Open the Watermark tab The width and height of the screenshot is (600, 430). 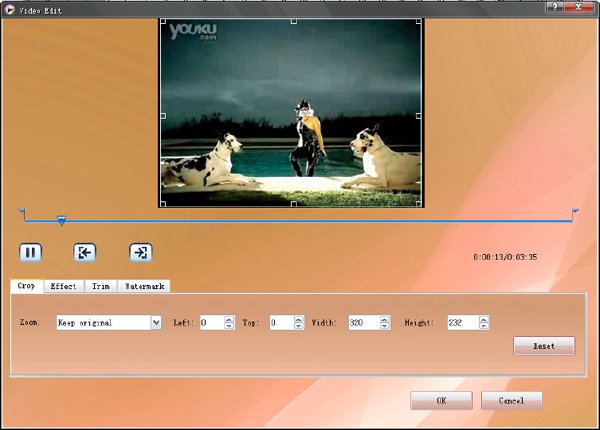click(x=144, y=286)
